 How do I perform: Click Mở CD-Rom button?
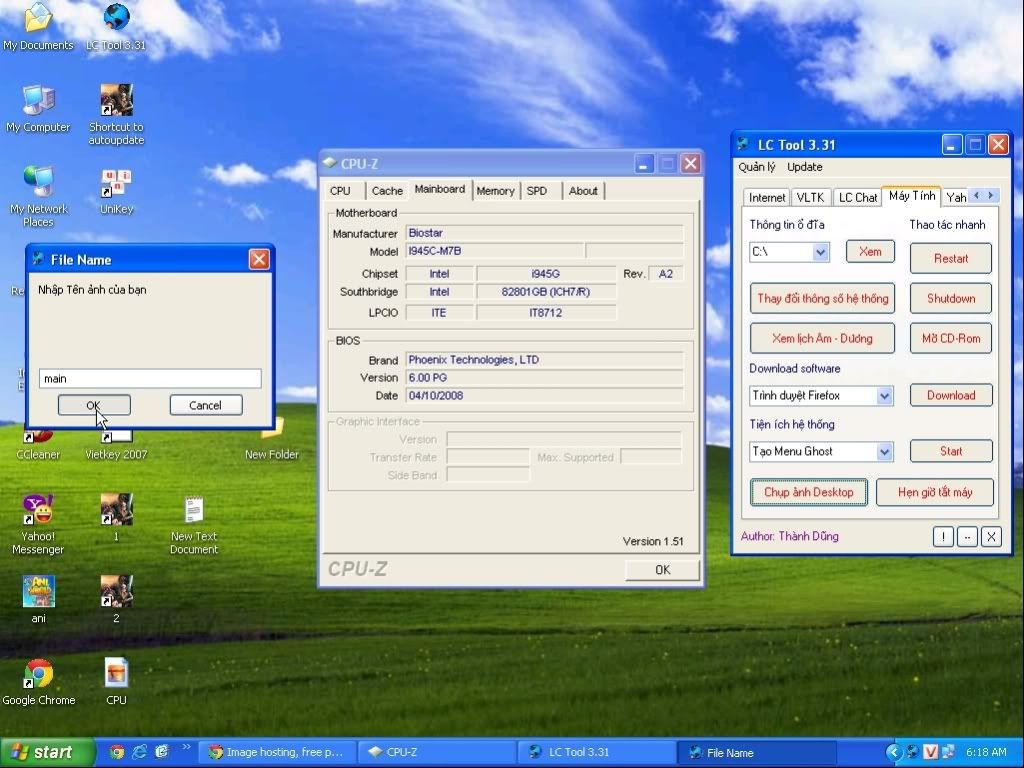point(951,338)
